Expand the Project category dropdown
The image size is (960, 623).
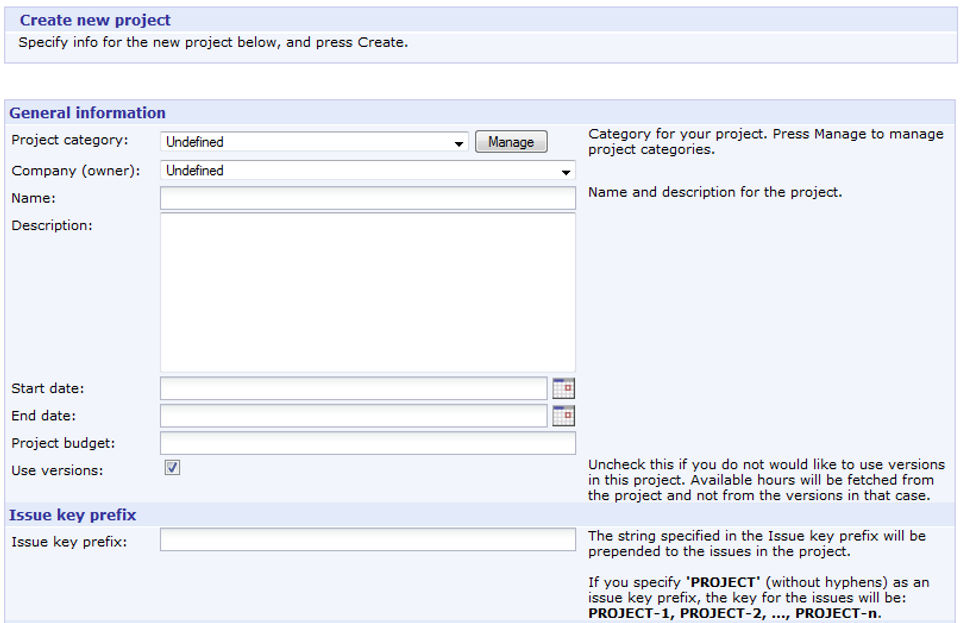point(315,143)
